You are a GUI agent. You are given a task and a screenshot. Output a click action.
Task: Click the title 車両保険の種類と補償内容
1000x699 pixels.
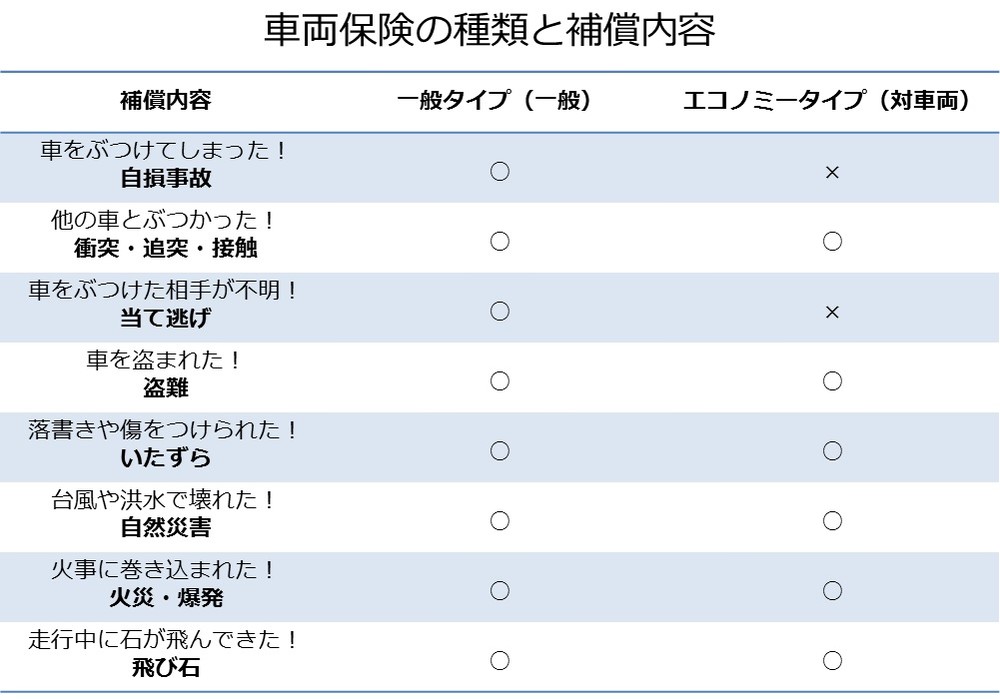(x=490, y=31)
